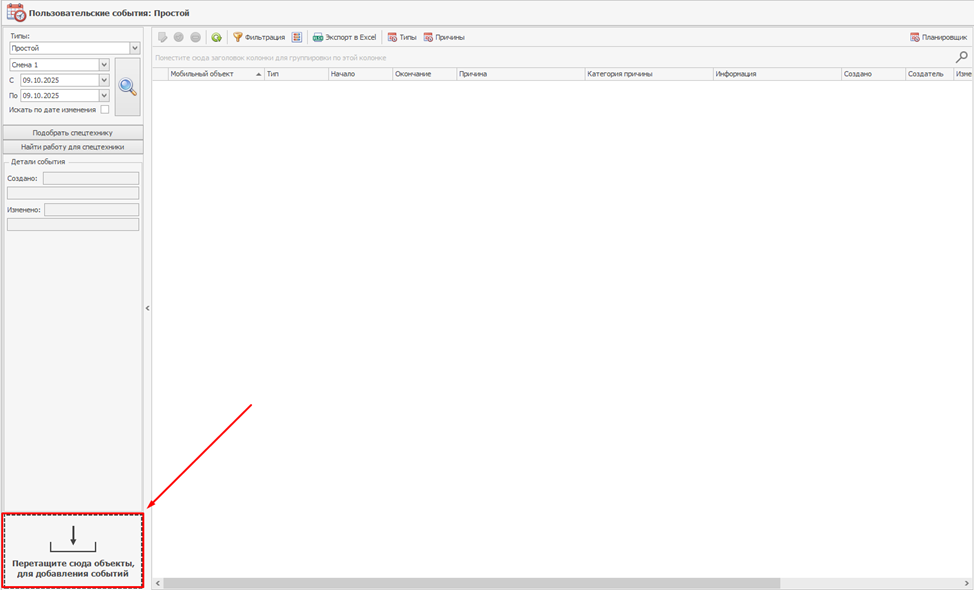Click the Подобрать спецтехнику button
Viewport: 974px width, 590px height.
(73, 132)
